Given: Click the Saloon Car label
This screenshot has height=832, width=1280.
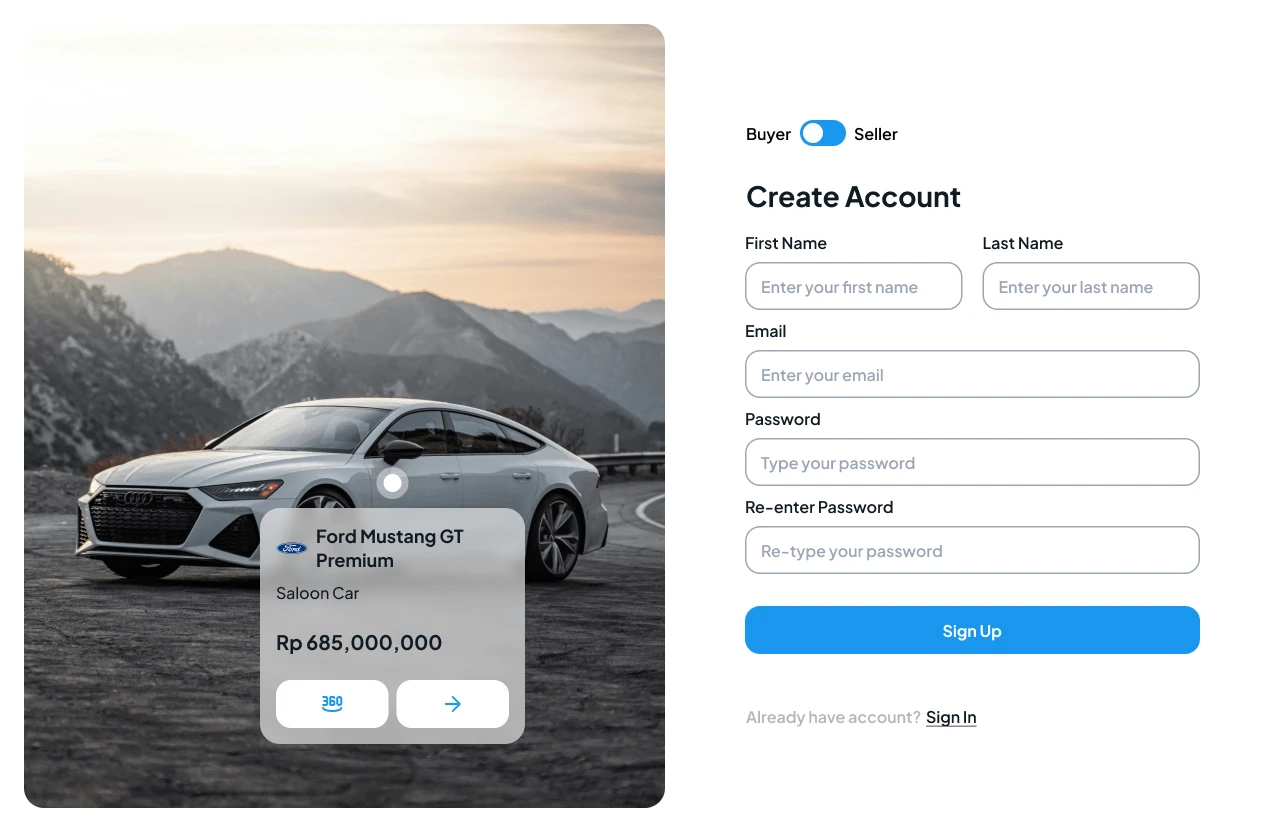Looking at the screenshot, I should (318, 593).
